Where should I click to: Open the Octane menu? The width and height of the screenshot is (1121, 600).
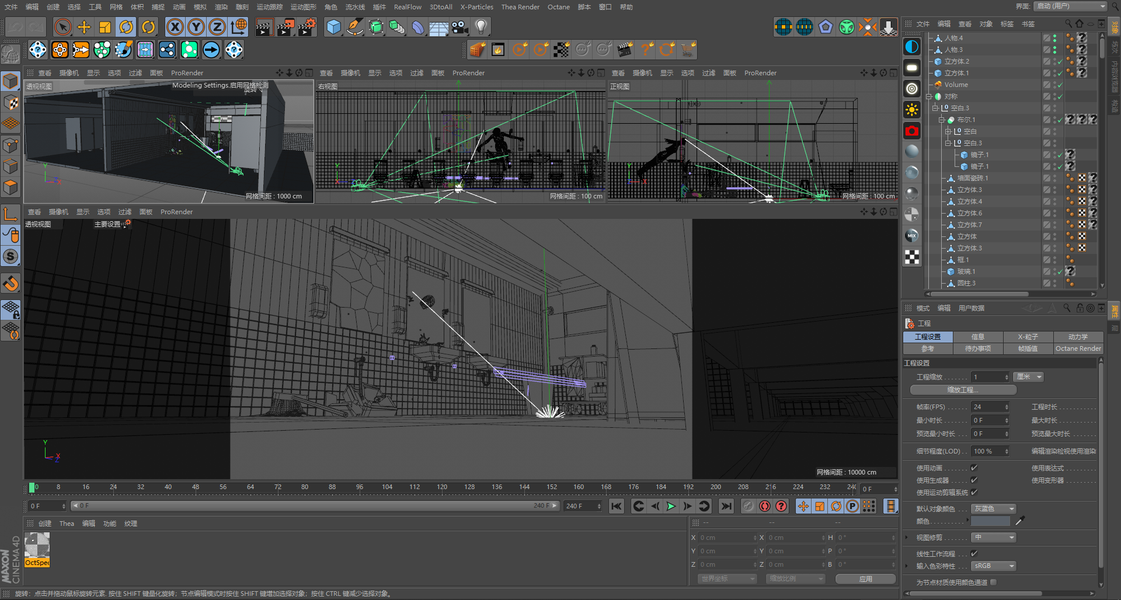click(x=558, y=6)
